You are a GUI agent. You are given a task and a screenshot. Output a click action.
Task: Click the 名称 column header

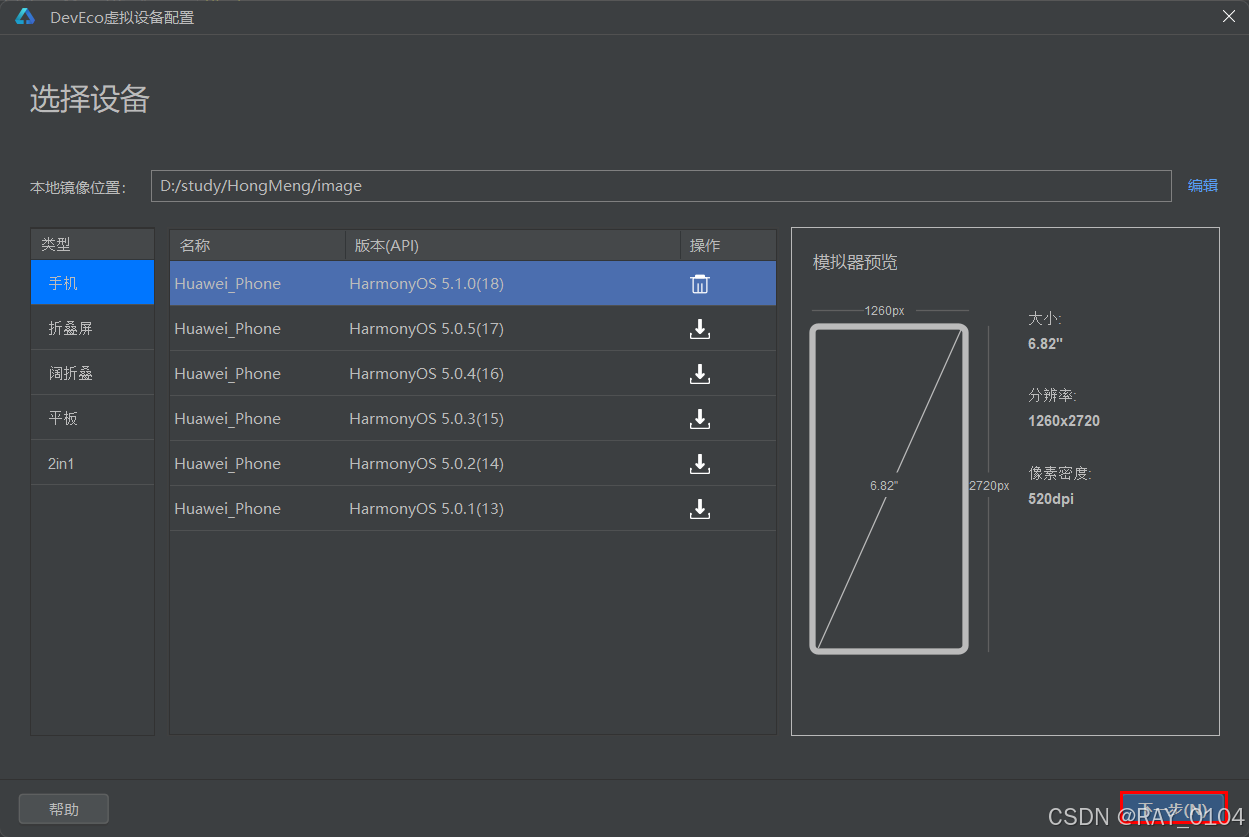(258, 245)
